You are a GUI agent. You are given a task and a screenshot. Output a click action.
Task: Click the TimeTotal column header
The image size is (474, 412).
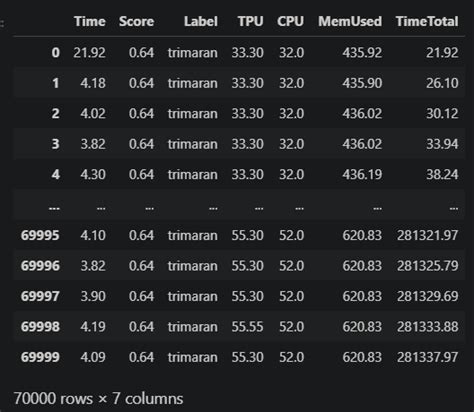point(427,22)
